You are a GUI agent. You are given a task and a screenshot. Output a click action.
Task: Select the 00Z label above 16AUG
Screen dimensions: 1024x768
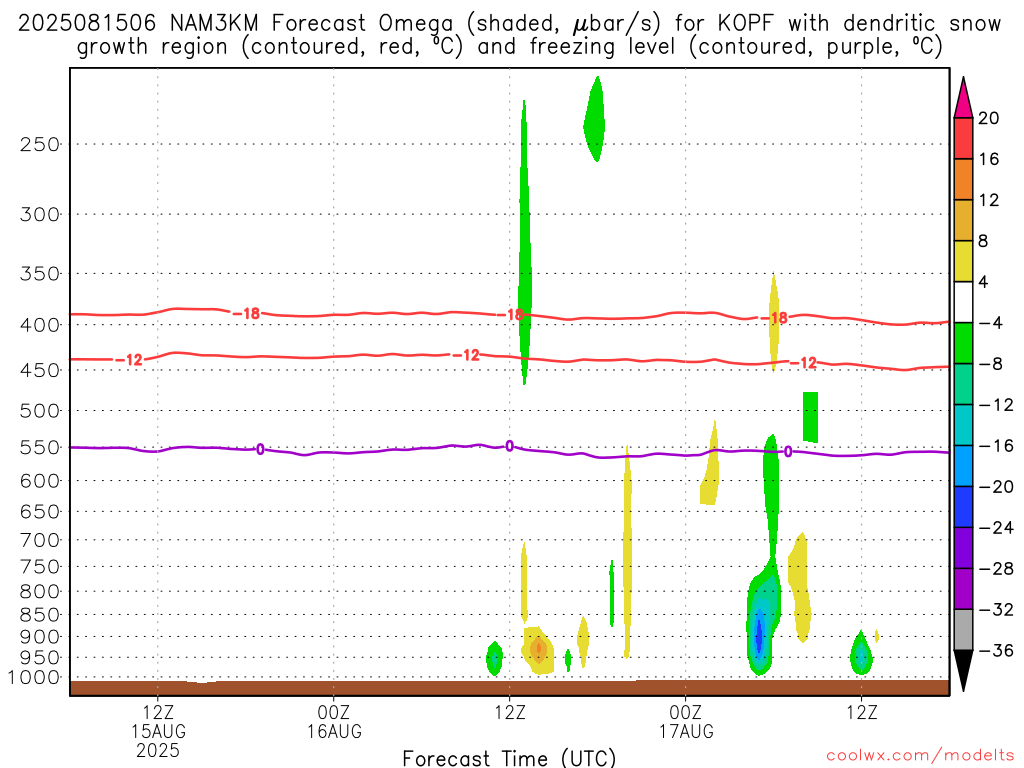point(334,712)
